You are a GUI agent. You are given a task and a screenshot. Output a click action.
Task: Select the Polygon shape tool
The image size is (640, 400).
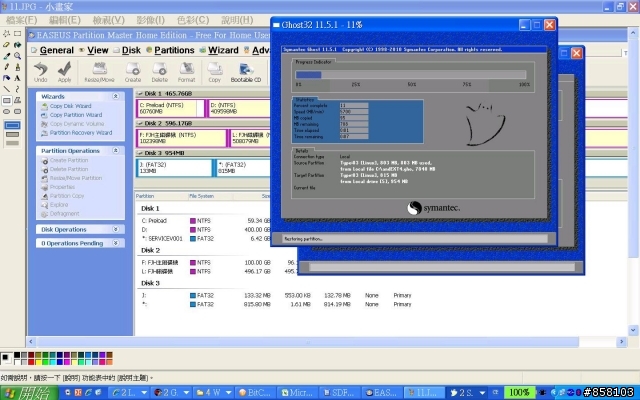[18, 100]
